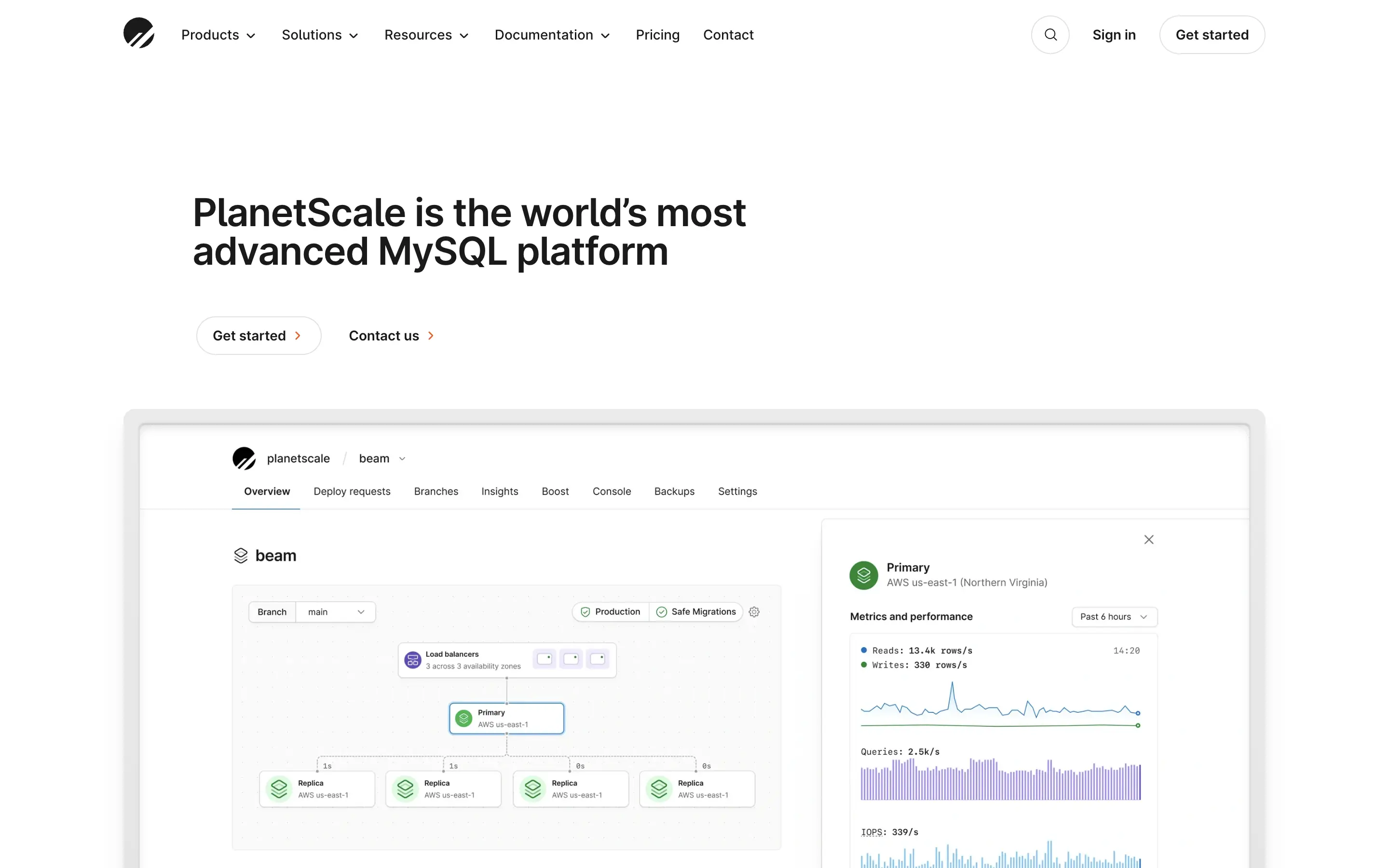Click the second Replica node icon
Screen dimensions: 1389x868
click(x=405, y=789)
